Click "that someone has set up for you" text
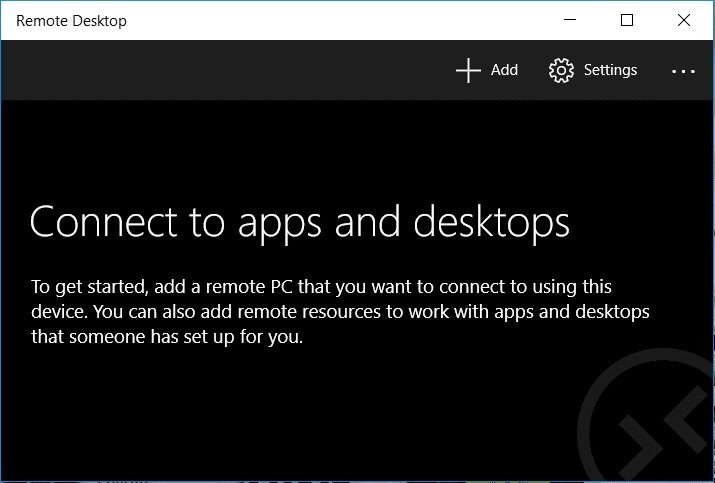 coord(166,337)
